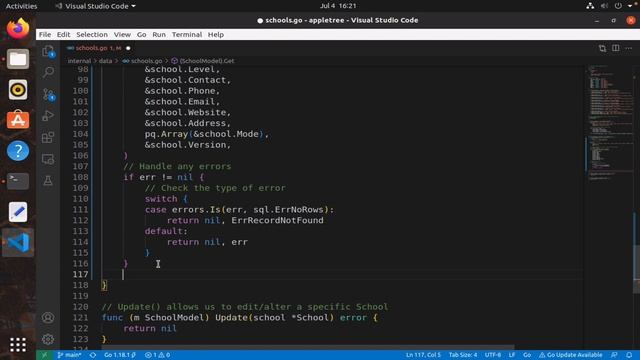Click the Open Changes icon in editor toolbar
The height and width of the screenshot is (360, 640).
coord(602,48)
